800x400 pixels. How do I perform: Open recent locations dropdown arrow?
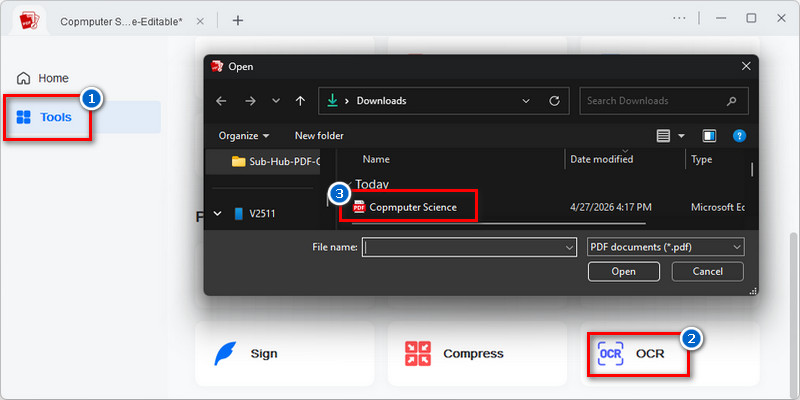276,101
